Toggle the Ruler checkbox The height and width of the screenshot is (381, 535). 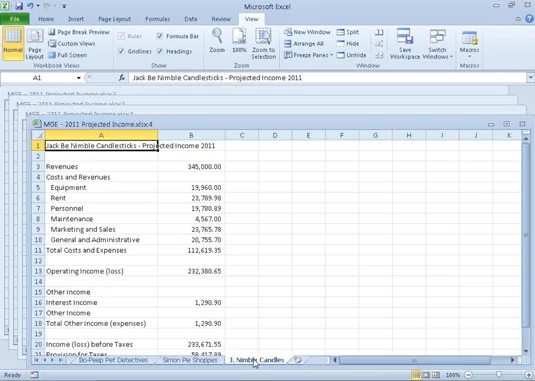coord(121,36)
